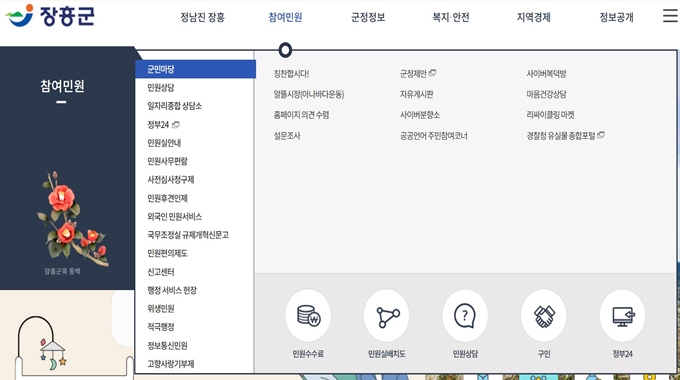The height and width of the screenshot is (380, 680).
Task: Select 국무조정실 규제개혁신문고 submenu
Action: [188, 235]
